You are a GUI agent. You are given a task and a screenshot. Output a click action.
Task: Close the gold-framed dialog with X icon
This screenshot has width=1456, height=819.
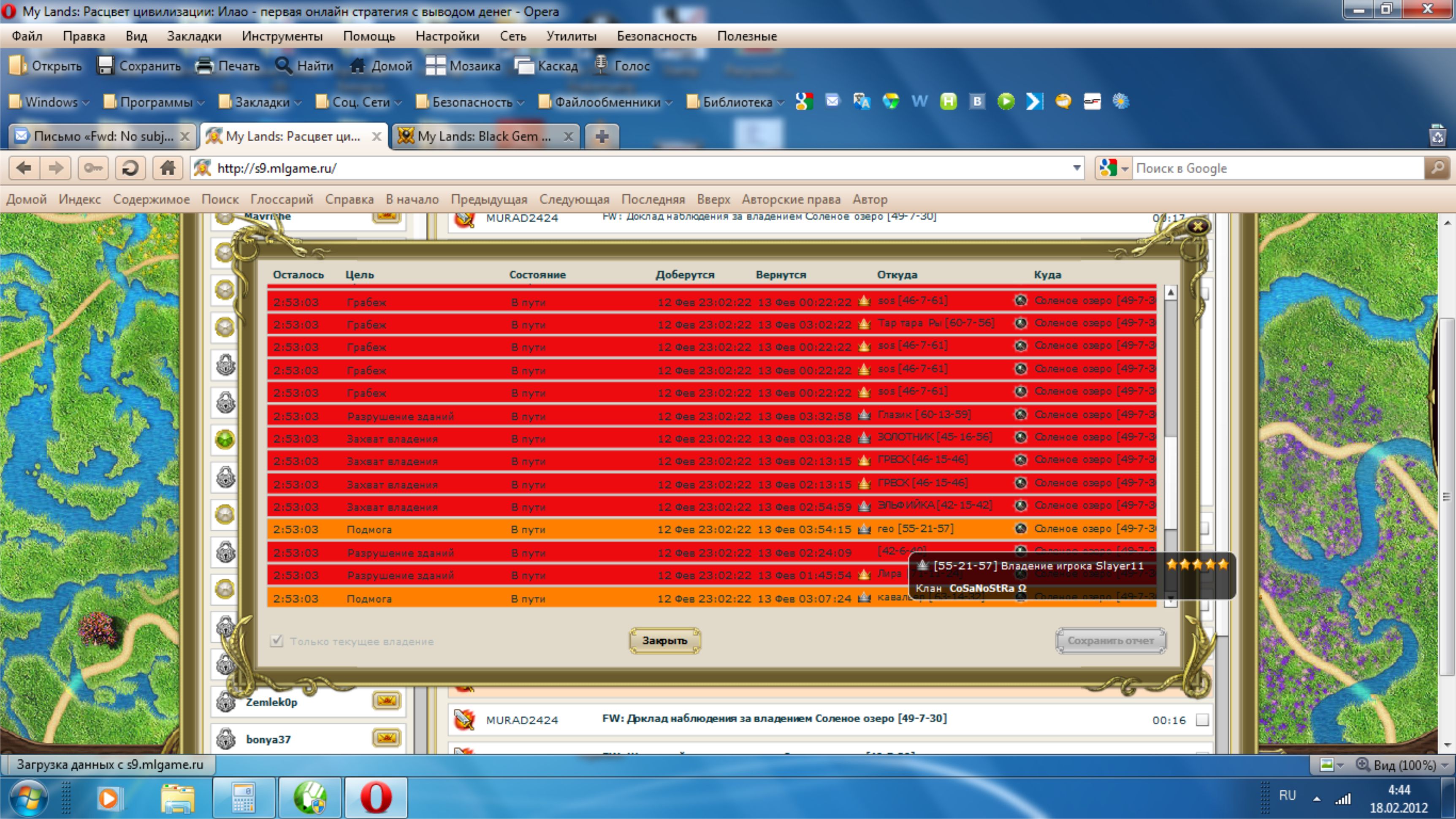1197,226
